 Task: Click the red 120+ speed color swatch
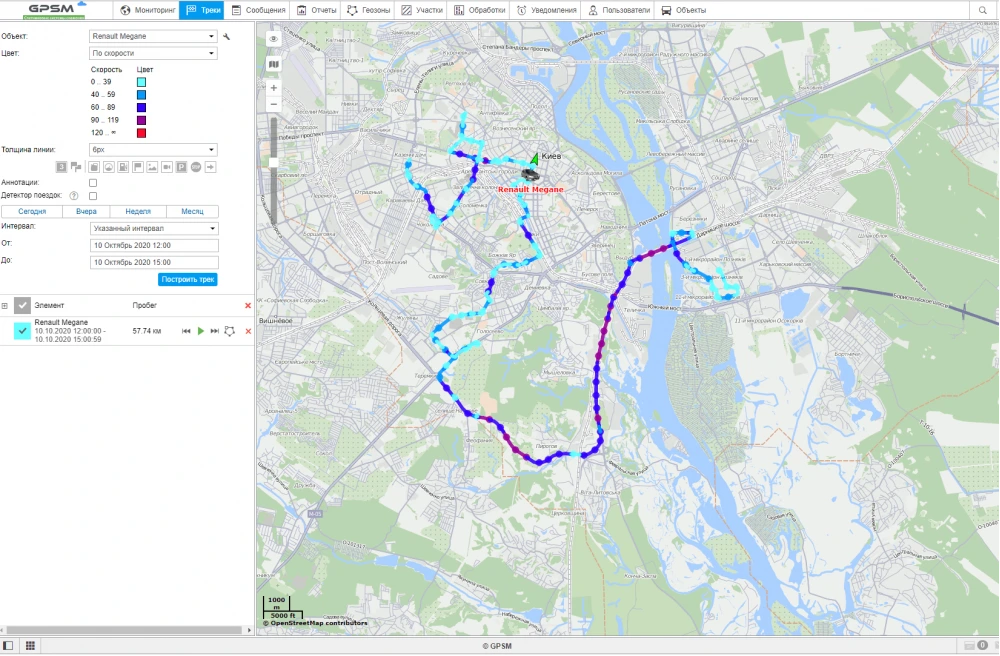point(142,132)
